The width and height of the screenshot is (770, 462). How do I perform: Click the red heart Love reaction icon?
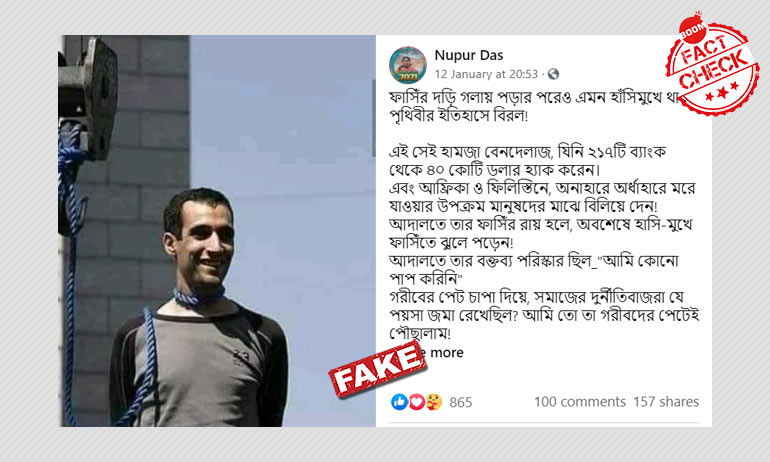tap(416, 402)
